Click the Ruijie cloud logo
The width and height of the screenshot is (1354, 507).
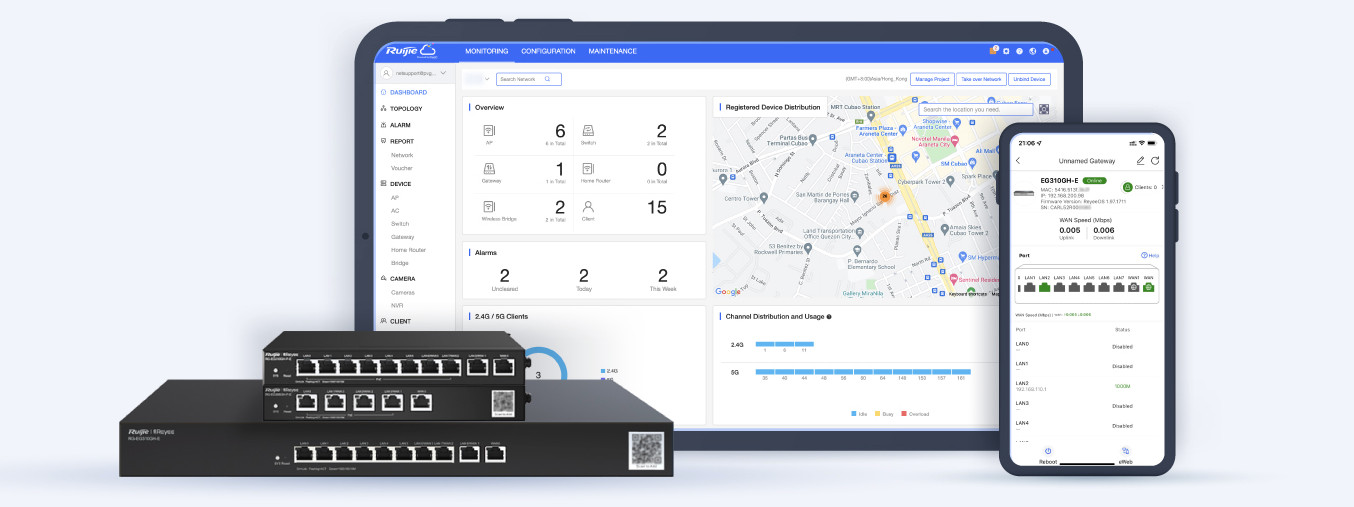coord(411,51)
